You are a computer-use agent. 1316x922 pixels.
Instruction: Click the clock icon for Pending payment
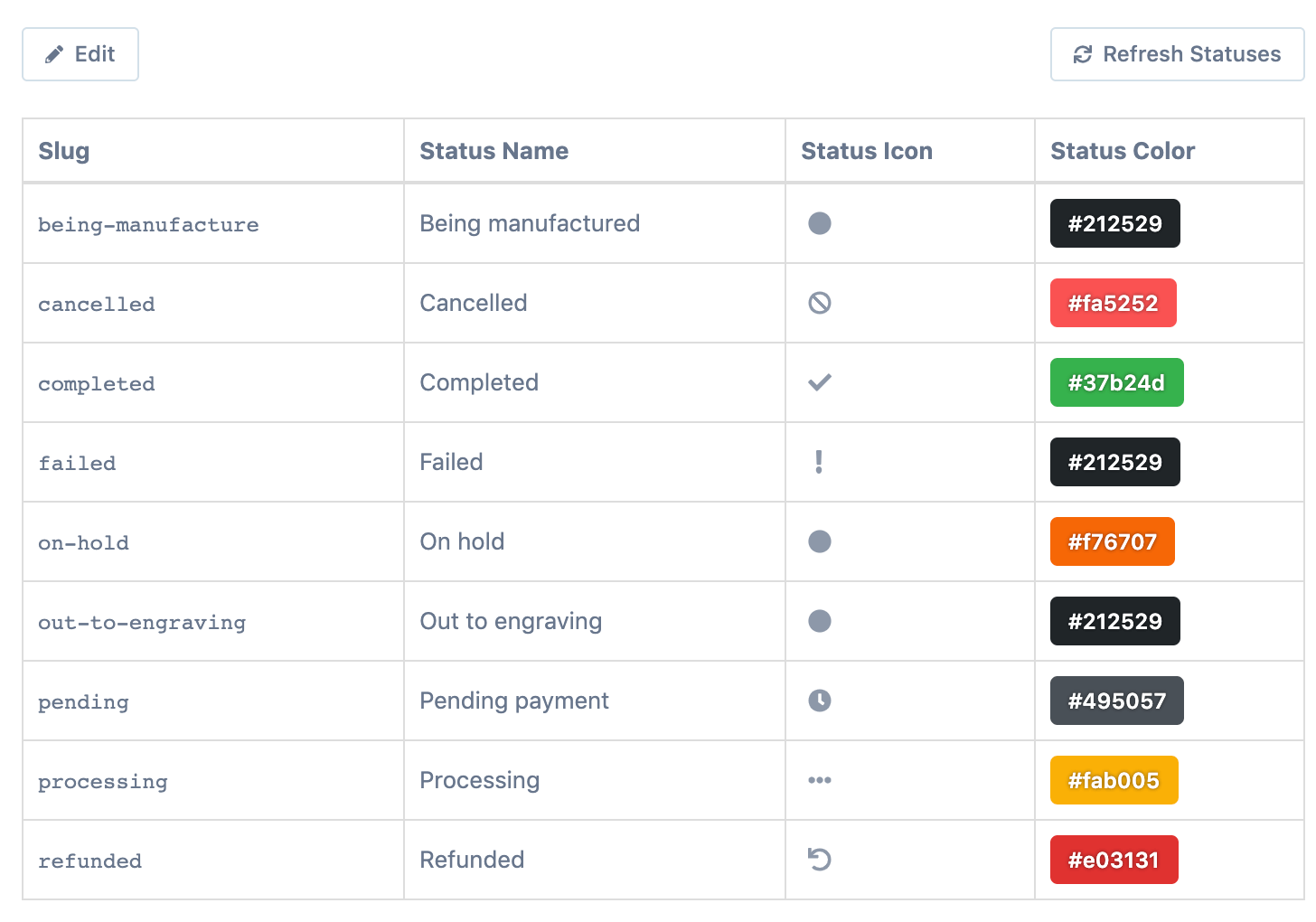820,701
